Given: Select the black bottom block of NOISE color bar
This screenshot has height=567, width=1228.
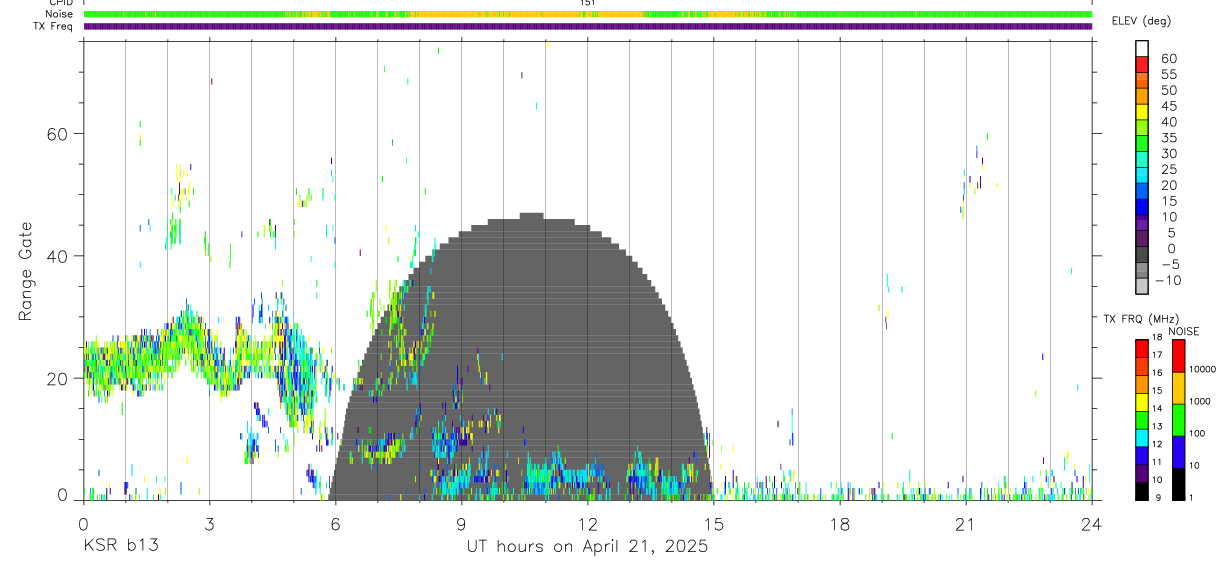Looking at the screenshot, I should tap(1178, 484).
